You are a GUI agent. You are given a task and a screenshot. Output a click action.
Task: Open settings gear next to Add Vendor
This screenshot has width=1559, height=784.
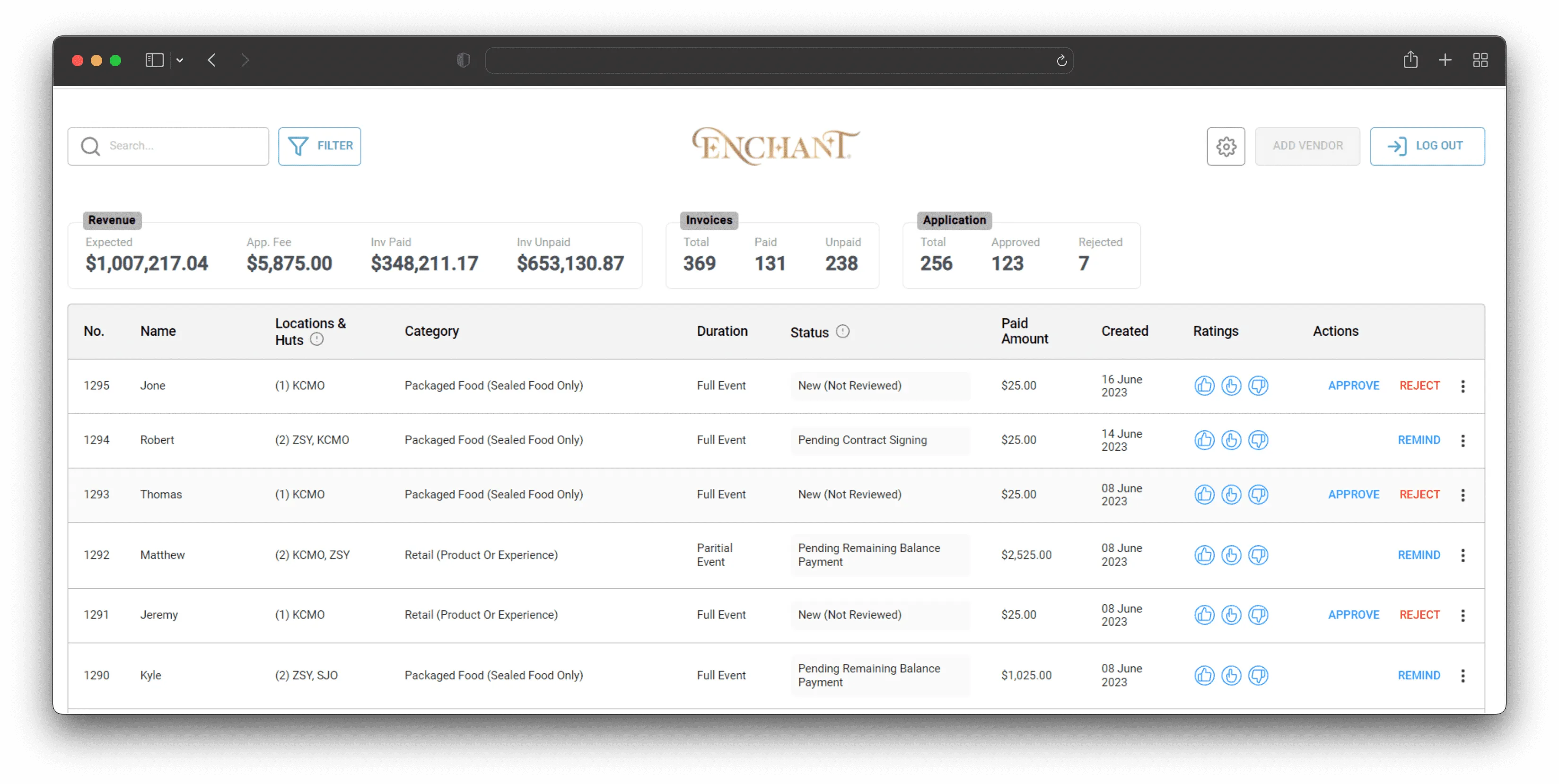(x=1226, y=146)
